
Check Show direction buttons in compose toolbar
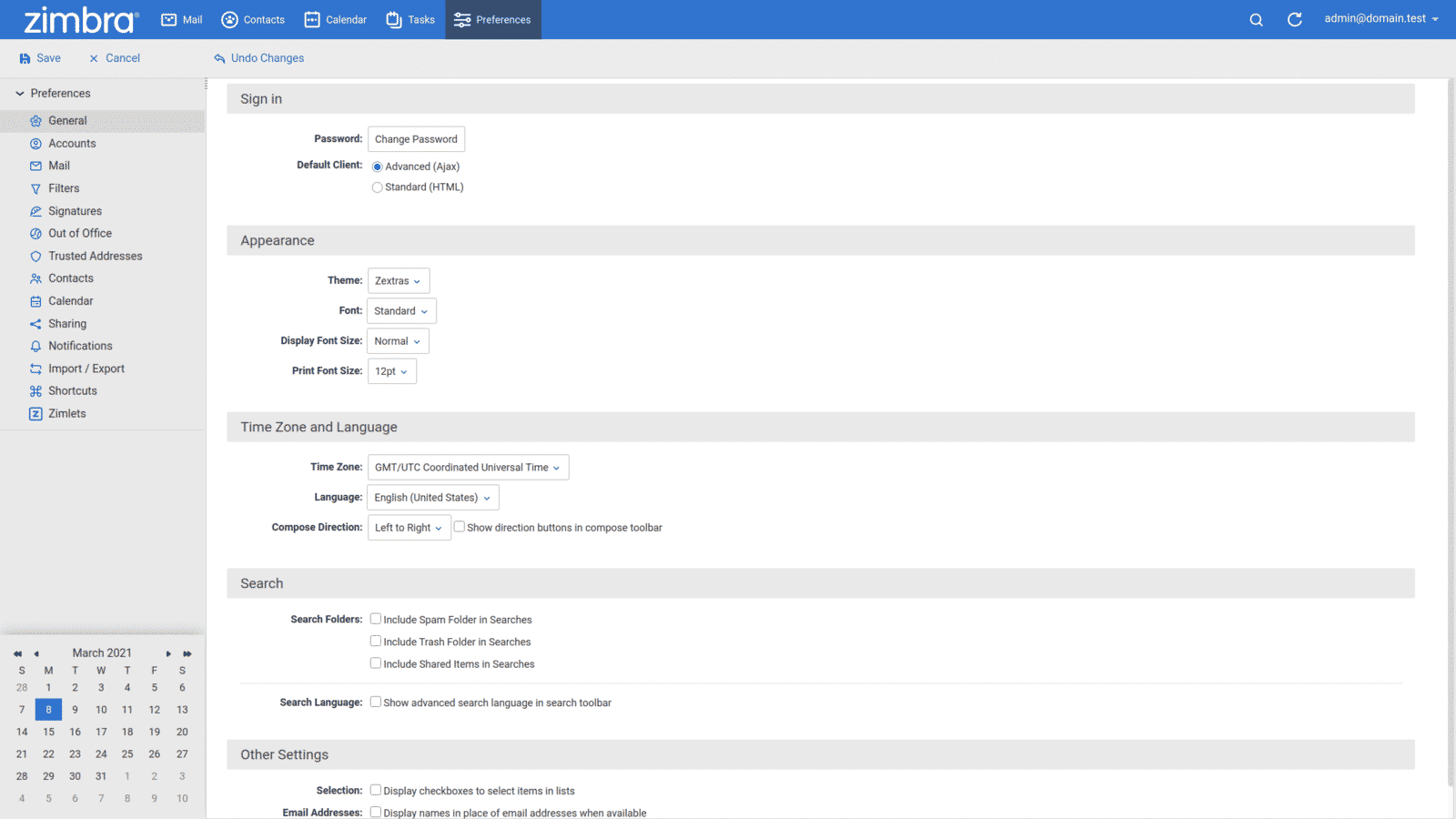(x=460, y=526)
